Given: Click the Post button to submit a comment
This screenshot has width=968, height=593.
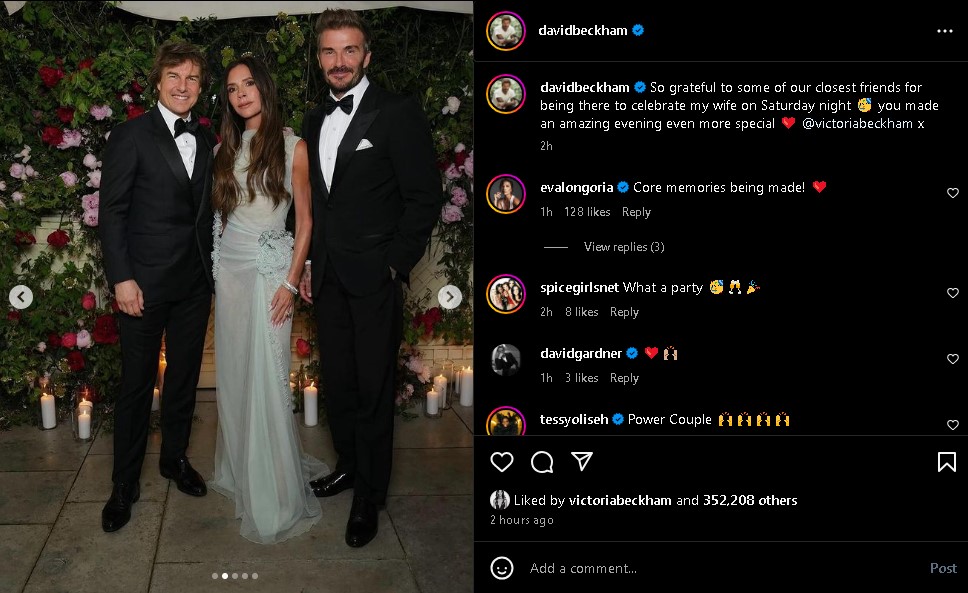Looking at the screenshot, I should point(942,567).
